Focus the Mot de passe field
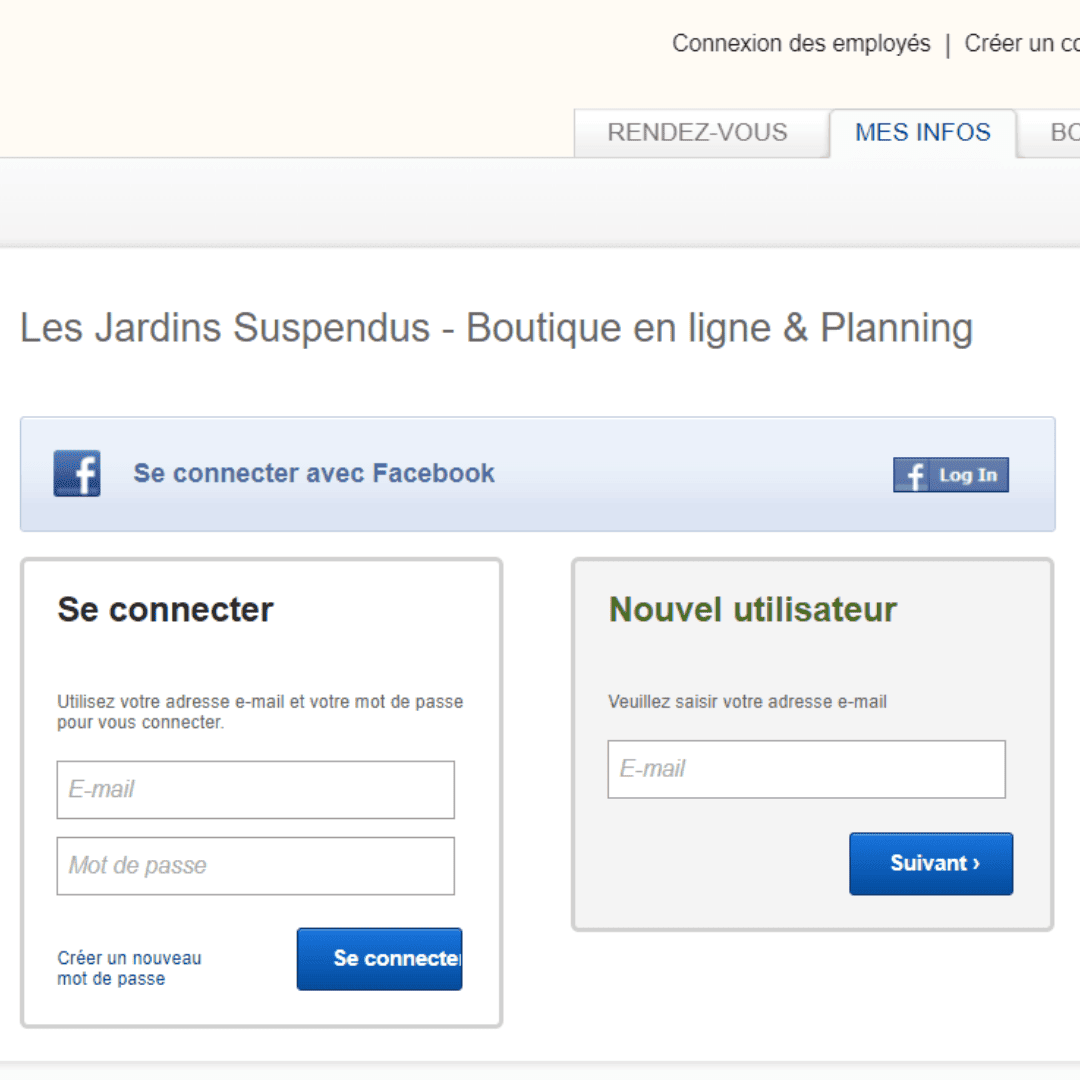The width and height of the screenshot is (1080, 1080). point(256,866)
